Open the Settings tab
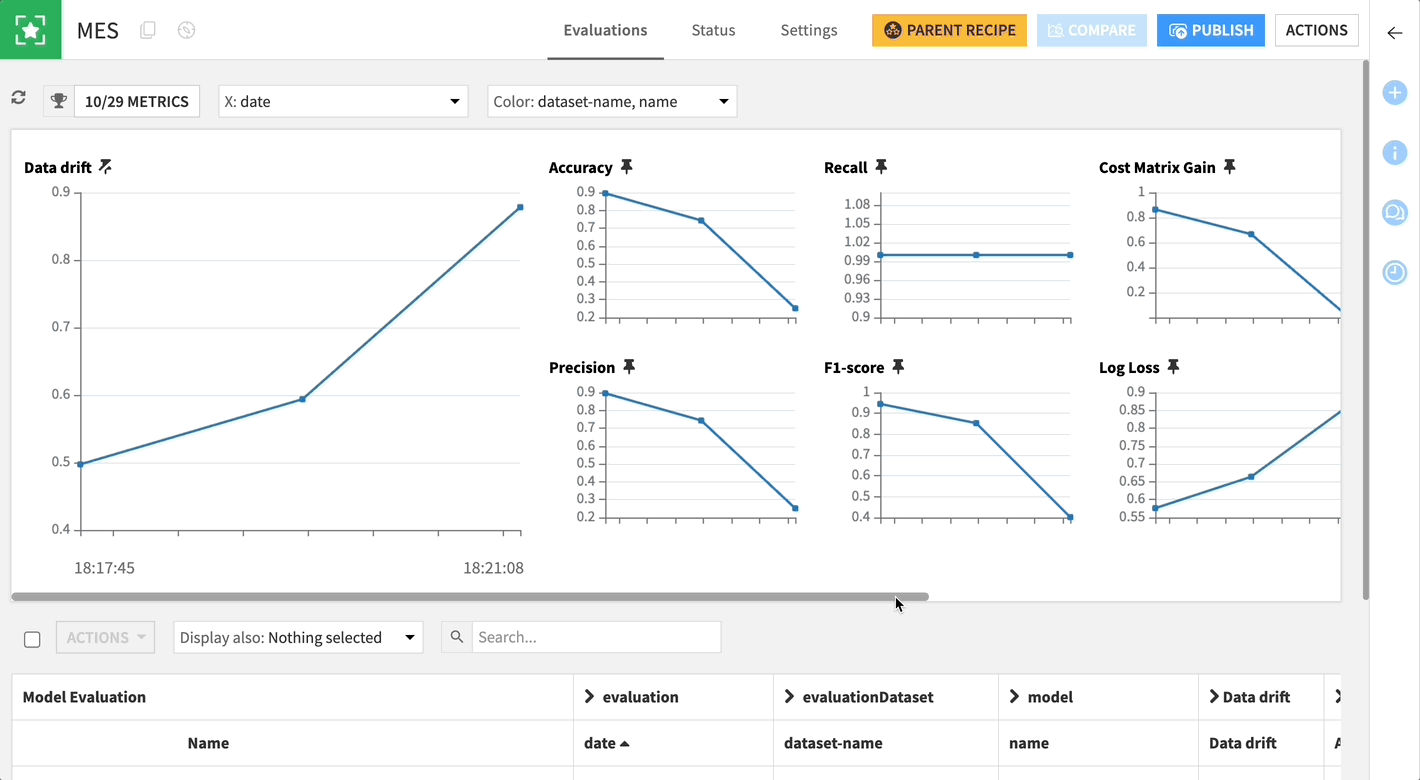This screenshot has height=780, width=1420. (808, 30)
